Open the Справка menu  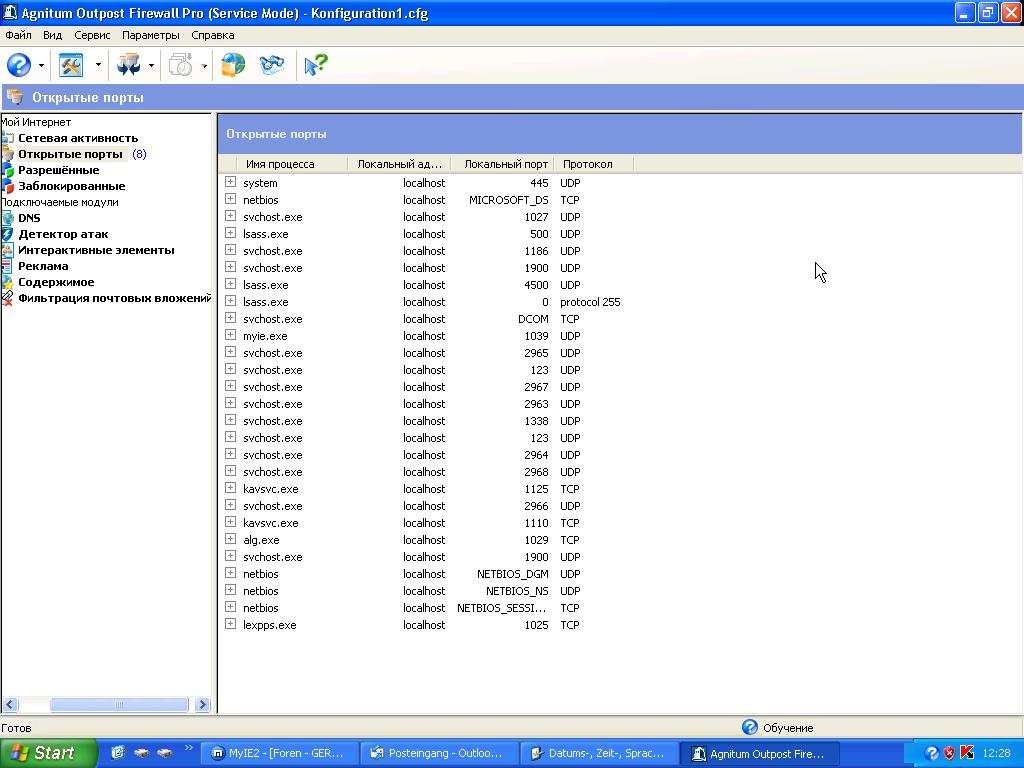pyautogui.click(x=213, y=35)
